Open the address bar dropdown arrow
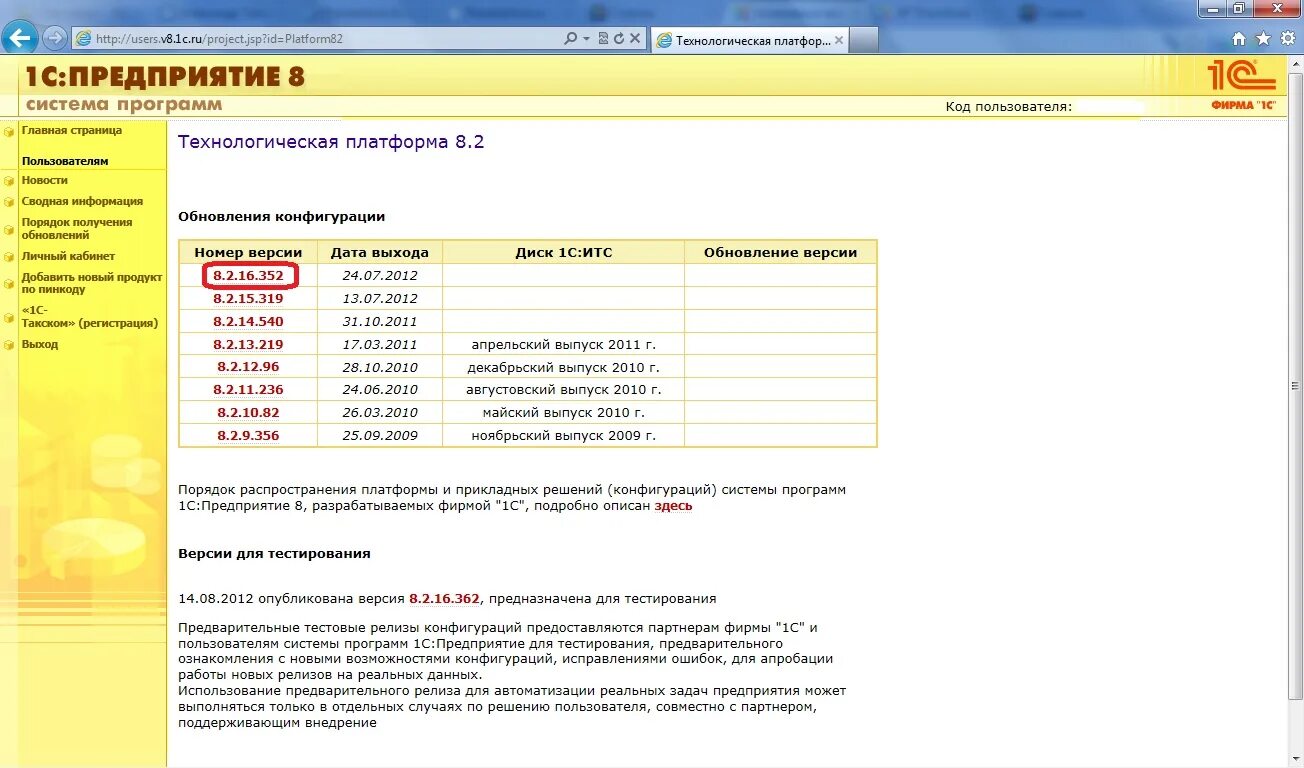 click(586, 39)
